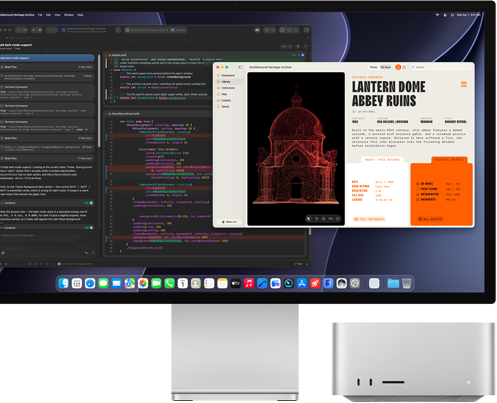
Task: Open Downloads folder in the Dock
Action: (393, 283)
